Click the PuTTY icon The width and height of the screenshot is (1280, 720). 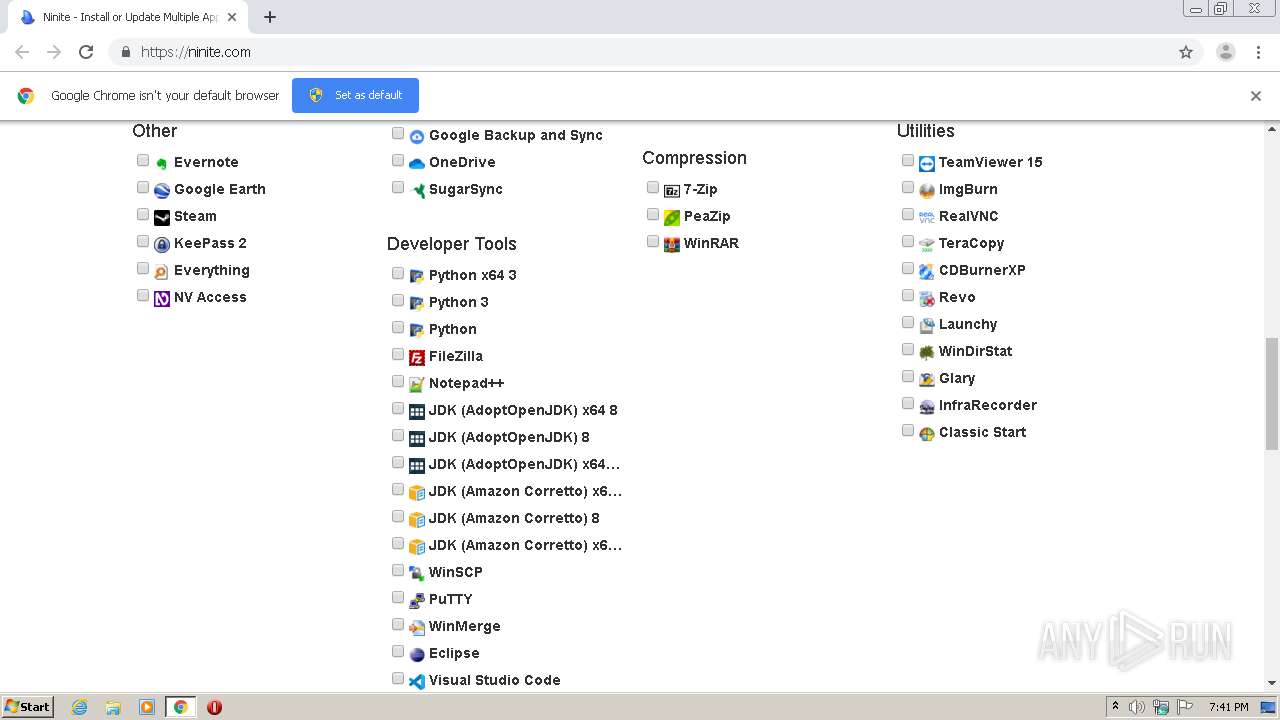click(x=417, y=600)
